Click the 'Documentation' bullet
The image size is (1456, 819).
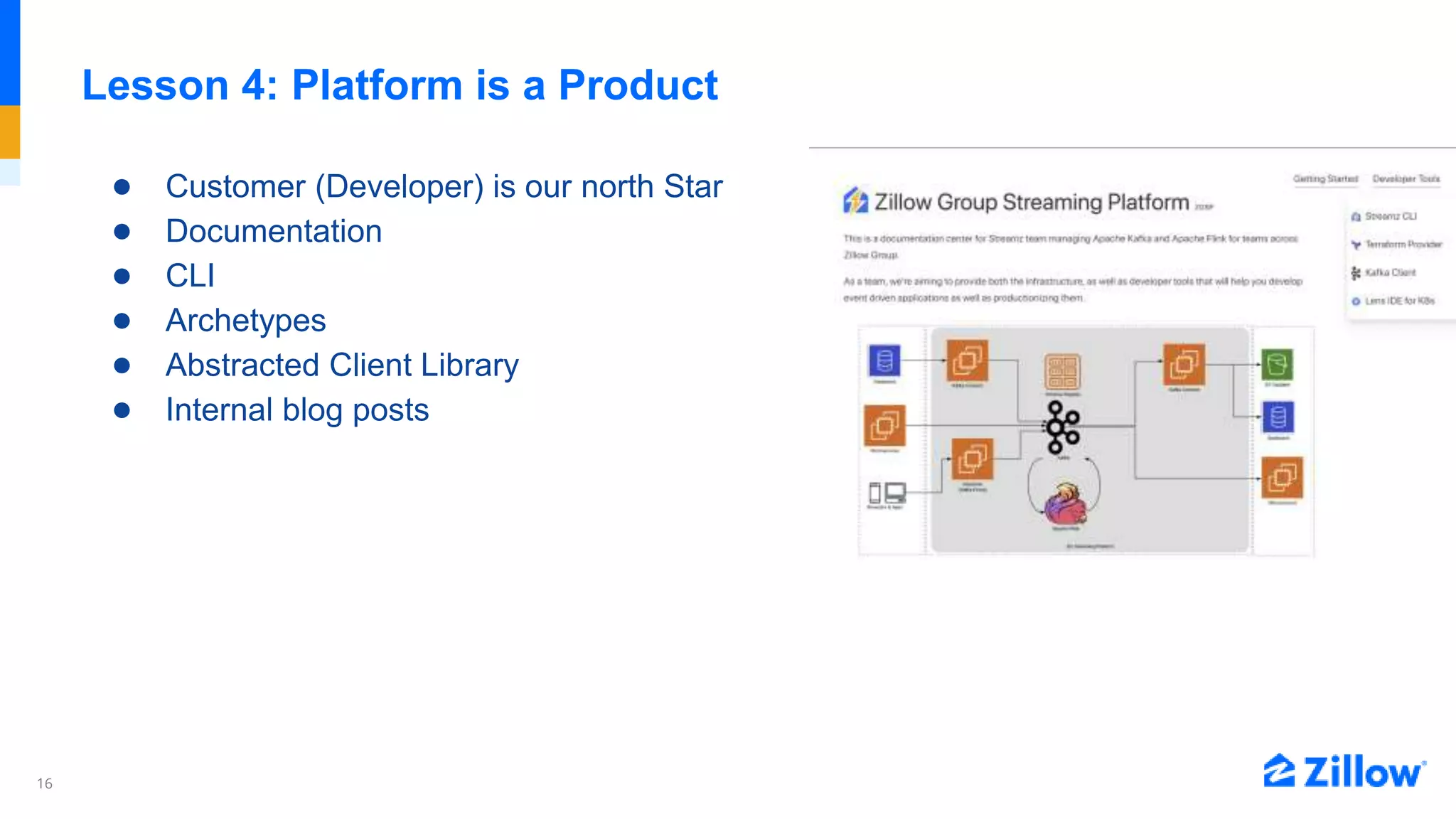coord(274,231)
